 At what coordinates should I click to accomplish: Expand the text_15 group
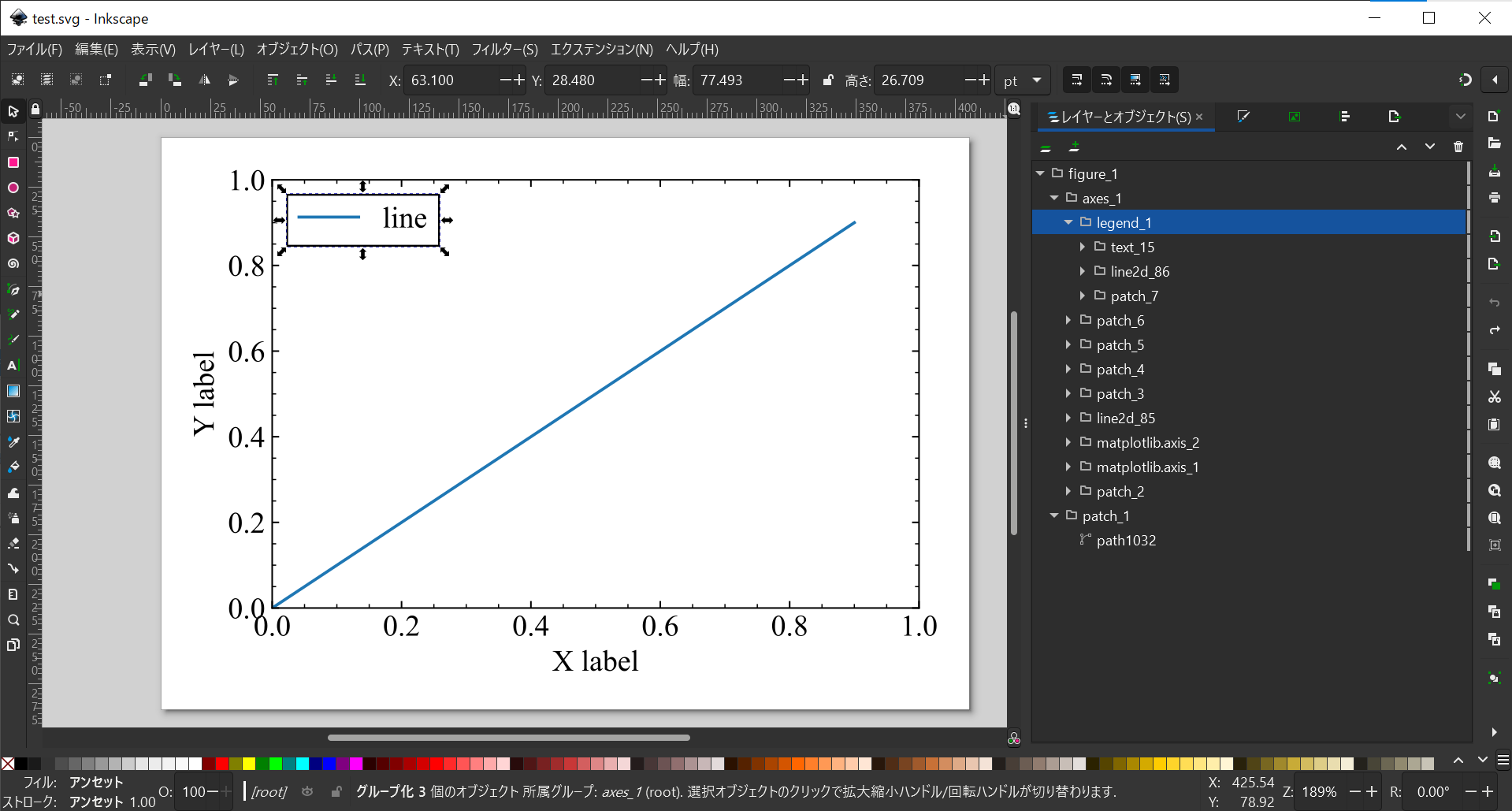[x=1083, y=247]
